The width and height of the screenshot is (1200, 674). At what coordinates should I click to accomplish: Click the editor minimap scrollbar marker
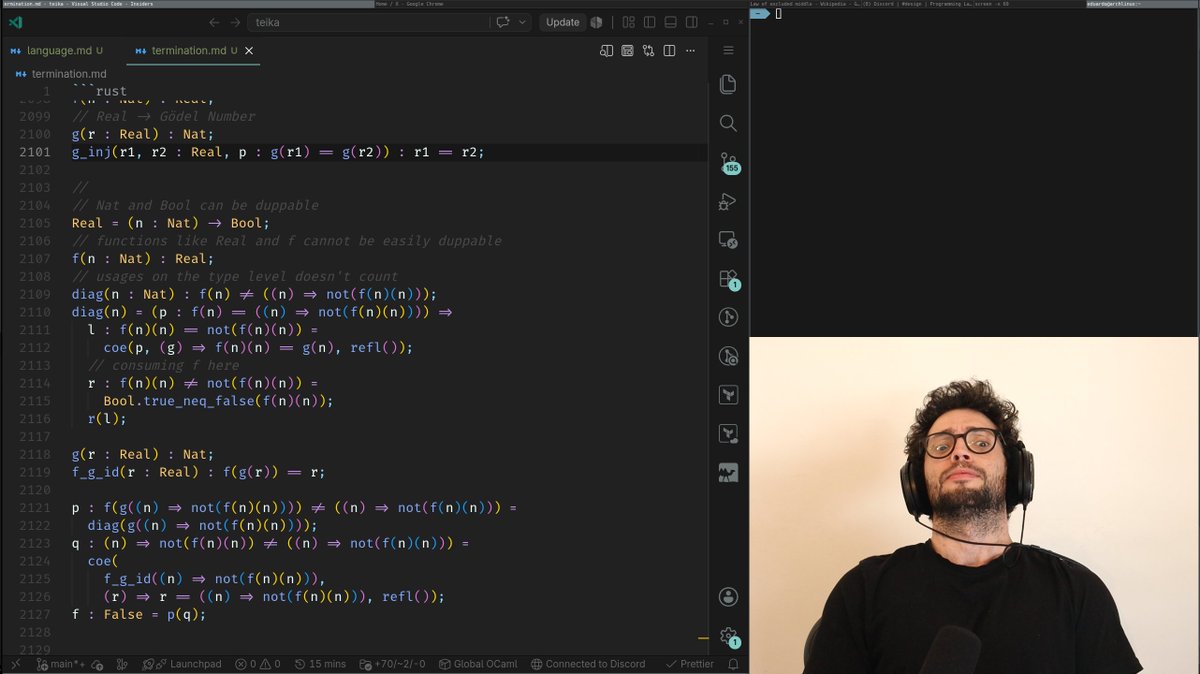click(704, 637)
